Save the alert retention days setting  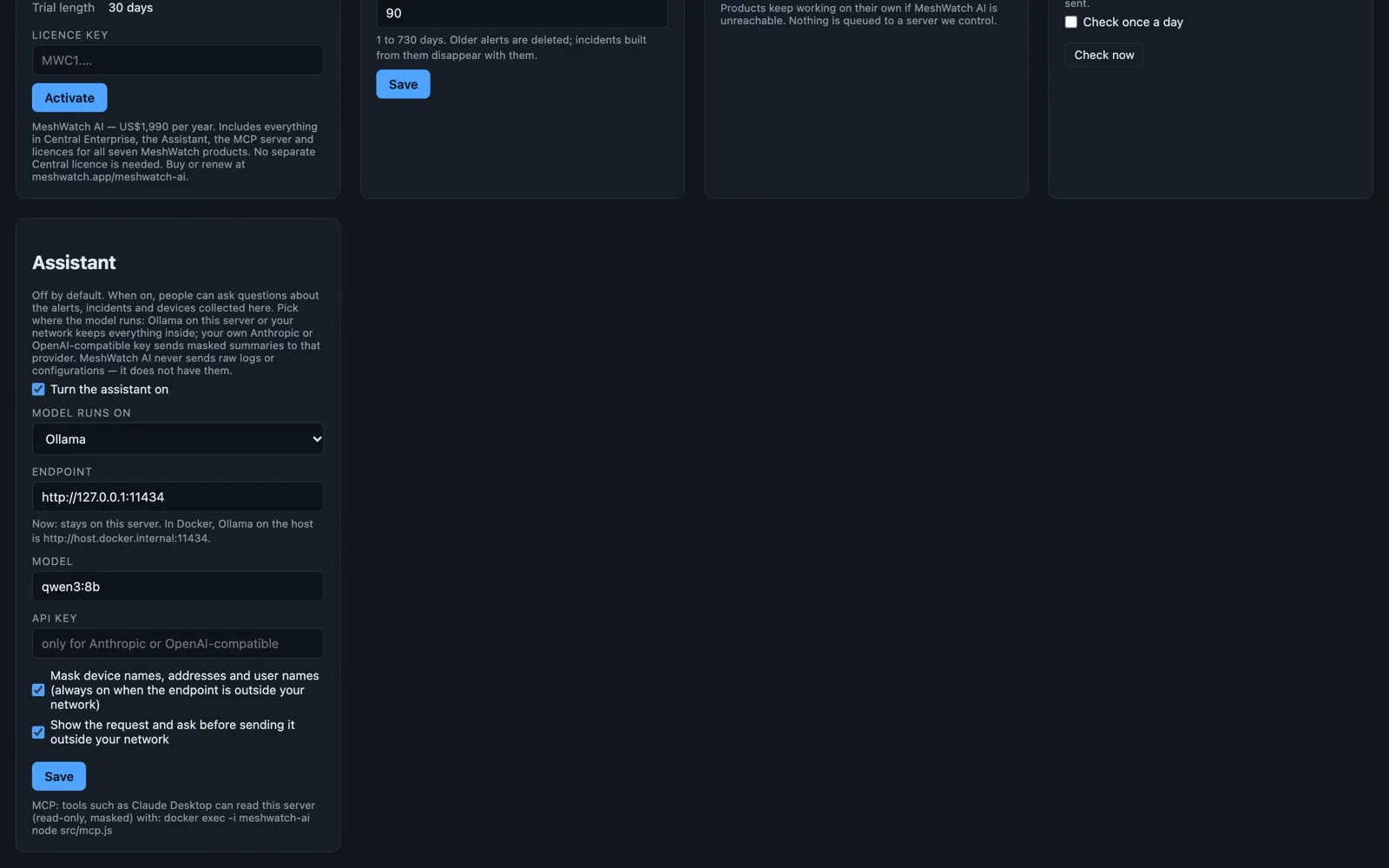tap(403, 84)
